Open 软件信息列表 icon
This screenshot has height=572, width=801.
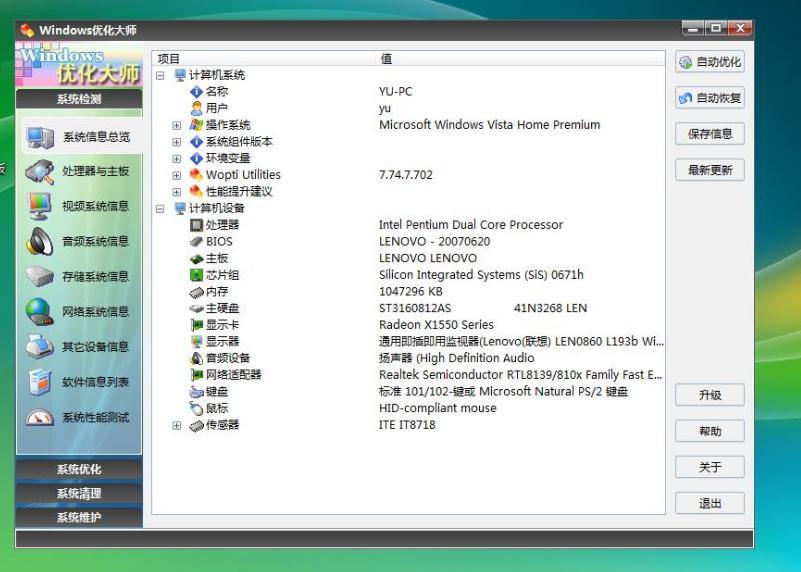coord(40,382)
